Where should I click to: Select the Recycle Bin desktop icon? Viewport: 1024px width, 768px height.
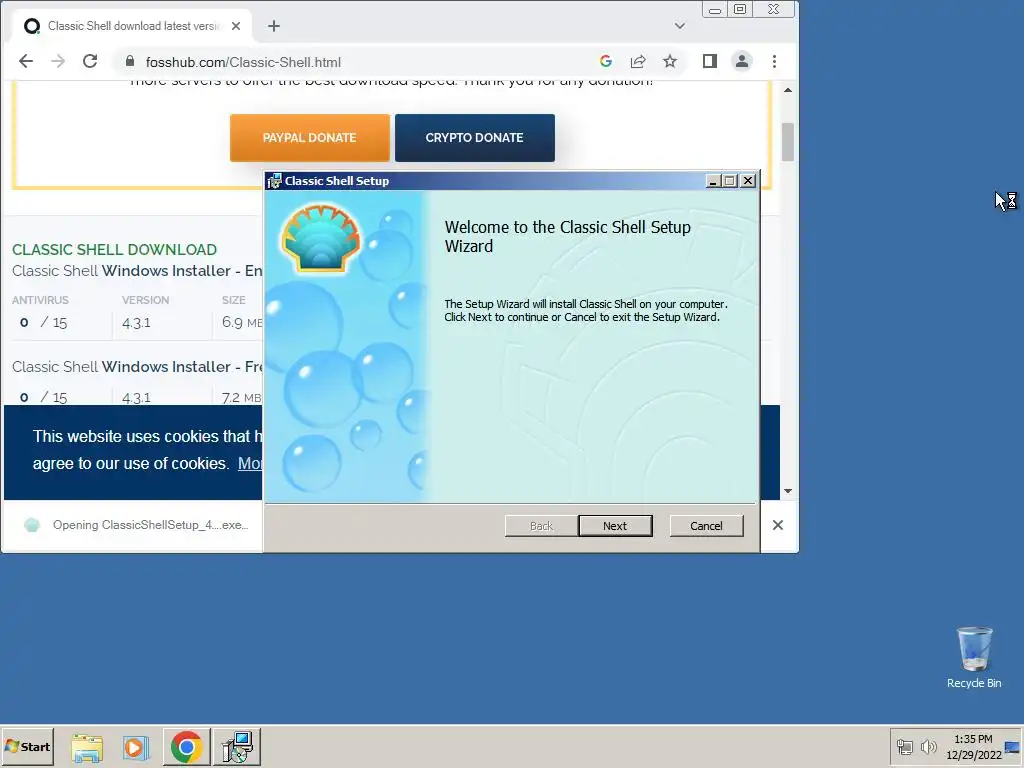(974, 658)
